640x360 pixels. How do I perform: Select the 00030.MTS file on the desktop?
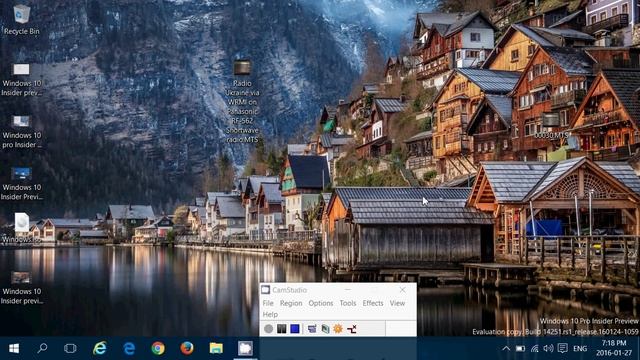point(551,126)
